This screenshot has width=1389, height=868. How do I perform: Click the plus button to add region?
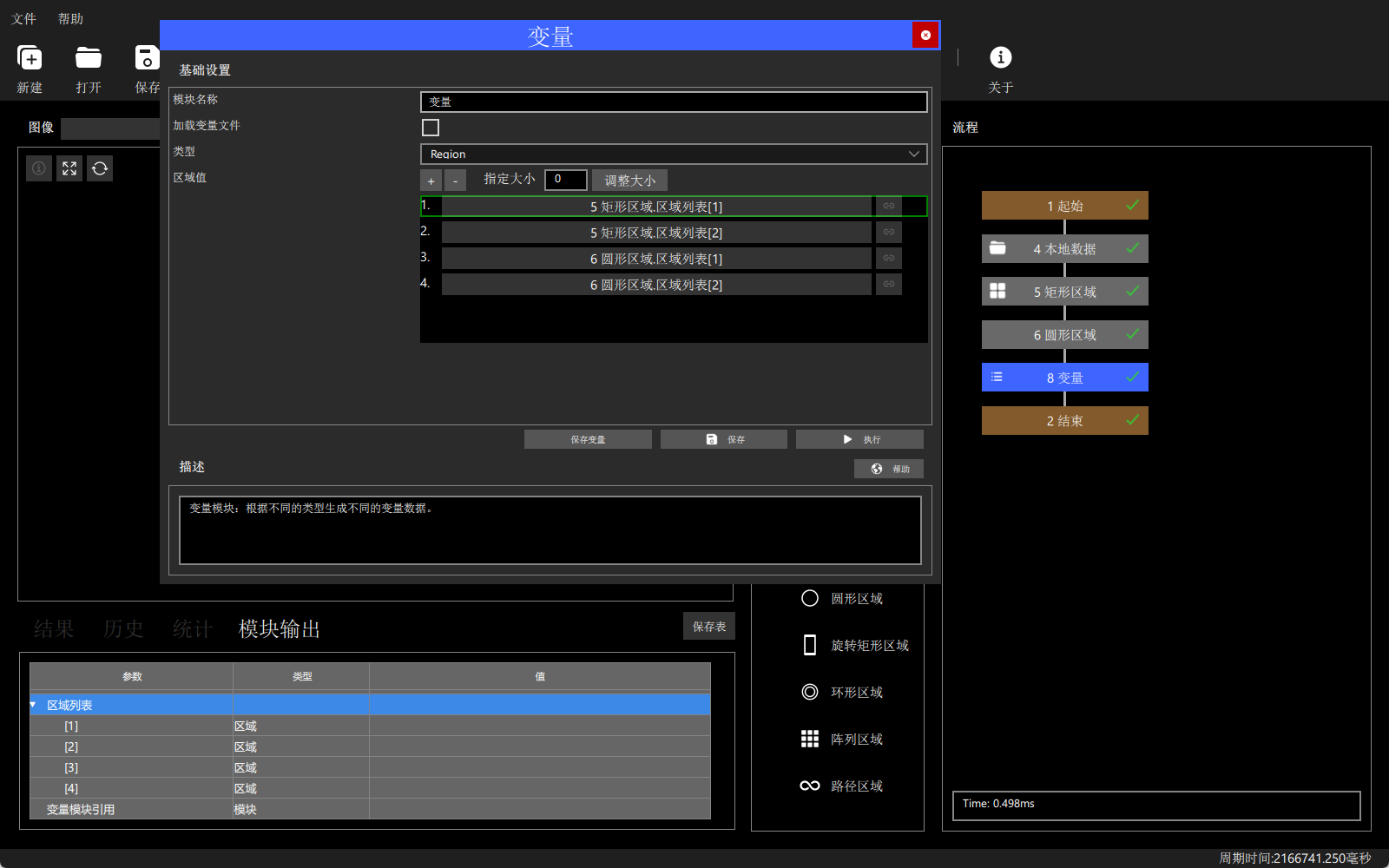[x=431, y=180]
